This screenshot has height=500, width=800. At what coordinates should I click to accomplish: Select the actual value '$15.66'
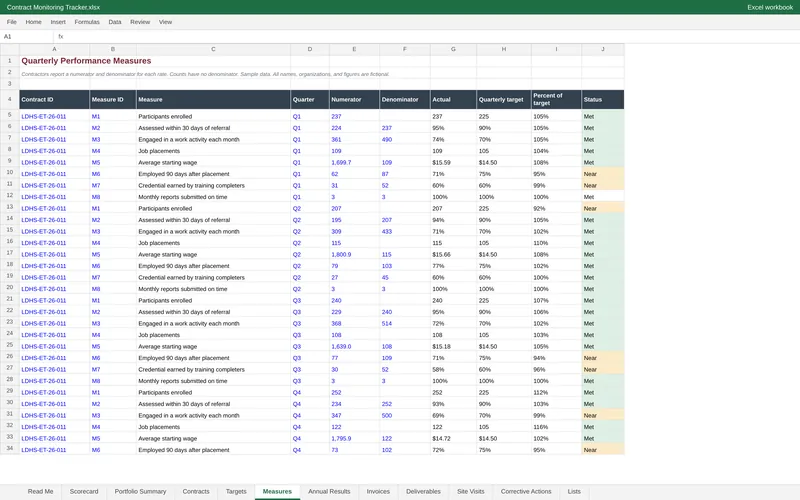point(453,254)
